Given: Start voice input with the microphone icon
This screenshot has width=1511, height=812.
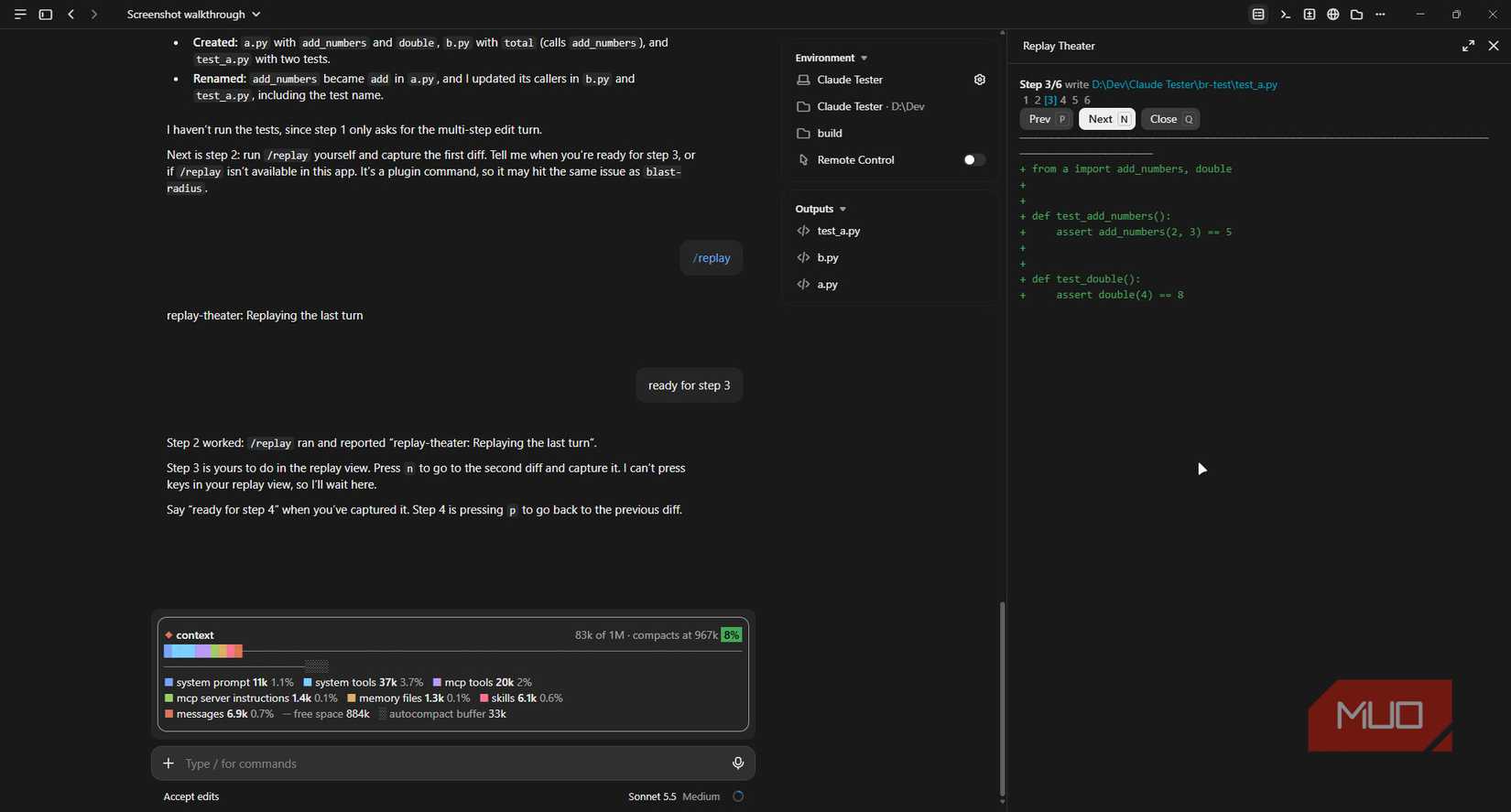Looking at the screenshot, I should [x=738, y=763].
